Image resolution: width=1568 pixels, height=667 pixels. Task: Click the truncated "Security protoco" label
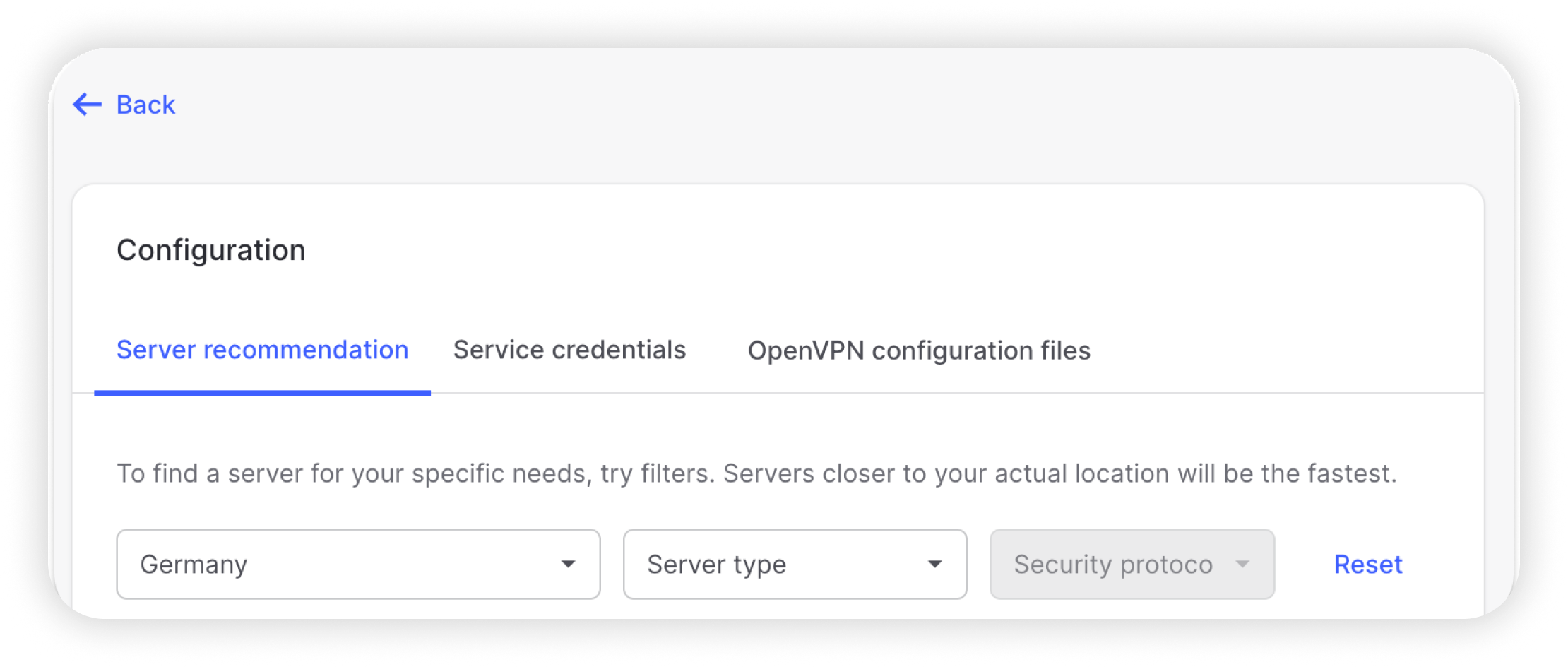tap(1113, 565)
